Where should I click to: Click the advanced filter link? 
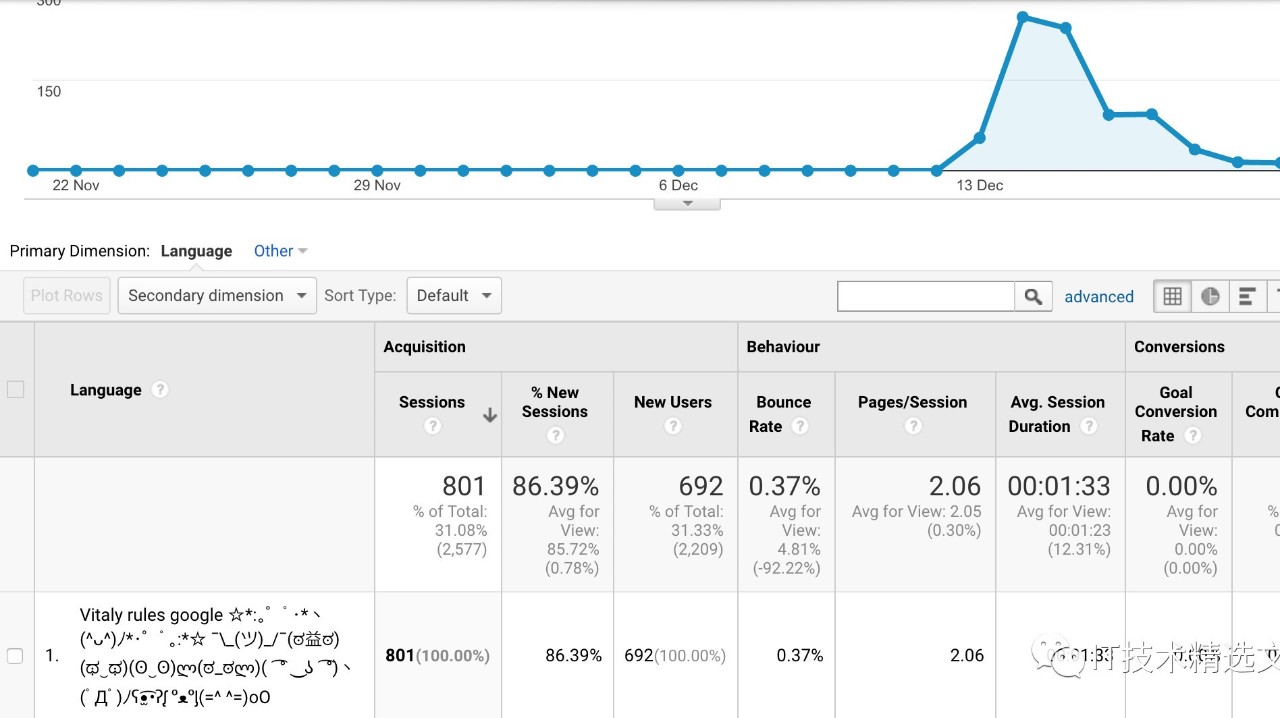1099,297
